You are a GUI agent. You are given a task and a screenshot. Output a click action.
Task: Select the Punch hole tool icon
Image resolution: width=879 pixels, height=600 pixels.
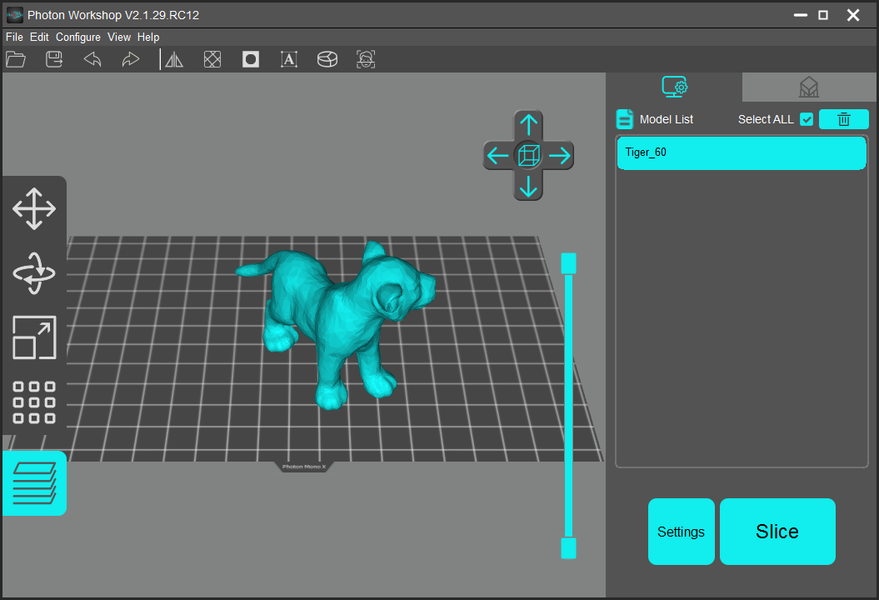(x=251, y=59)
